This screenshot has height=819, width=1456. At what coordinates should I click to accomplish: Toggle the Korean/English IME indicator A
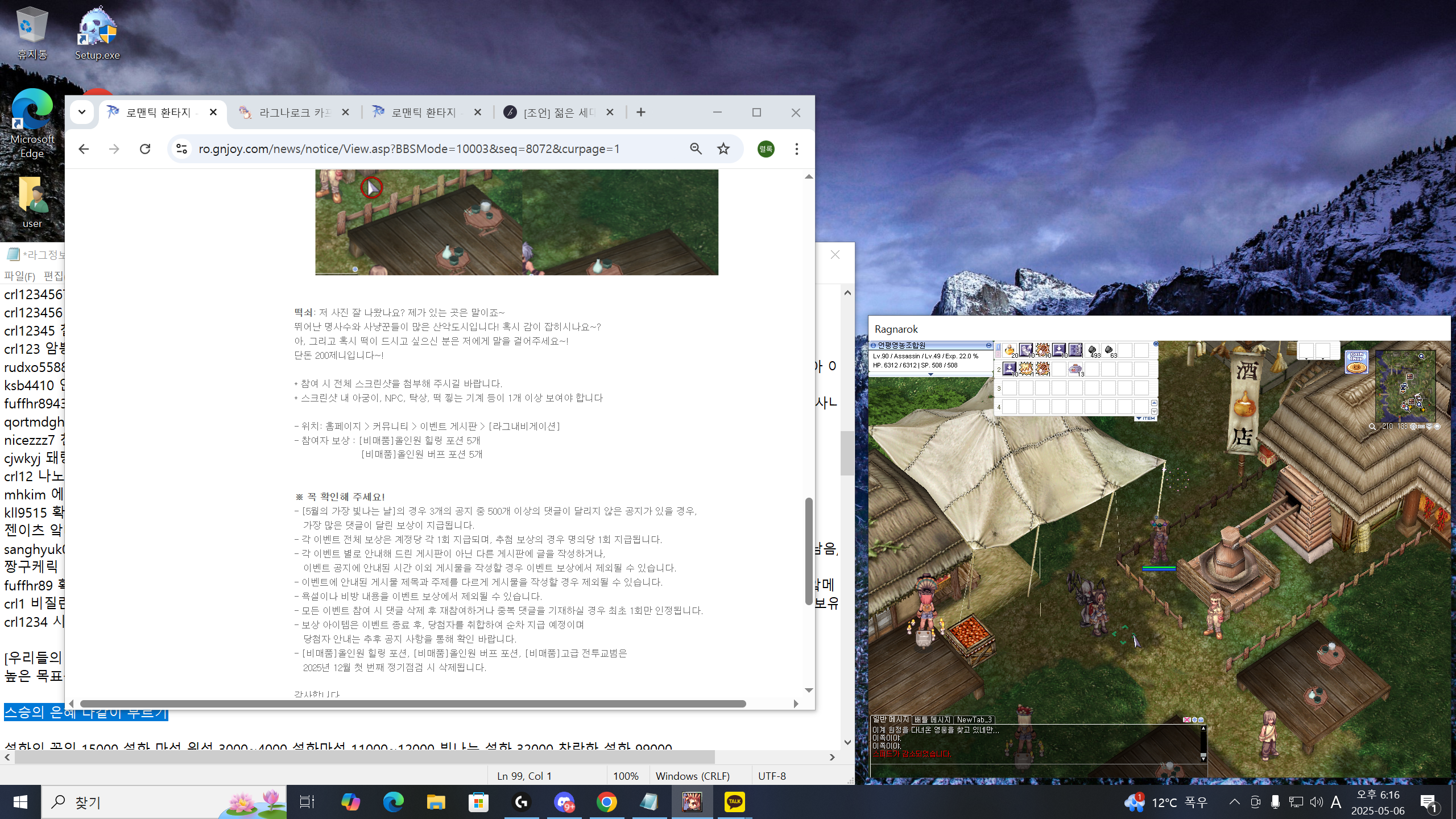click(x=1336, y=802)
